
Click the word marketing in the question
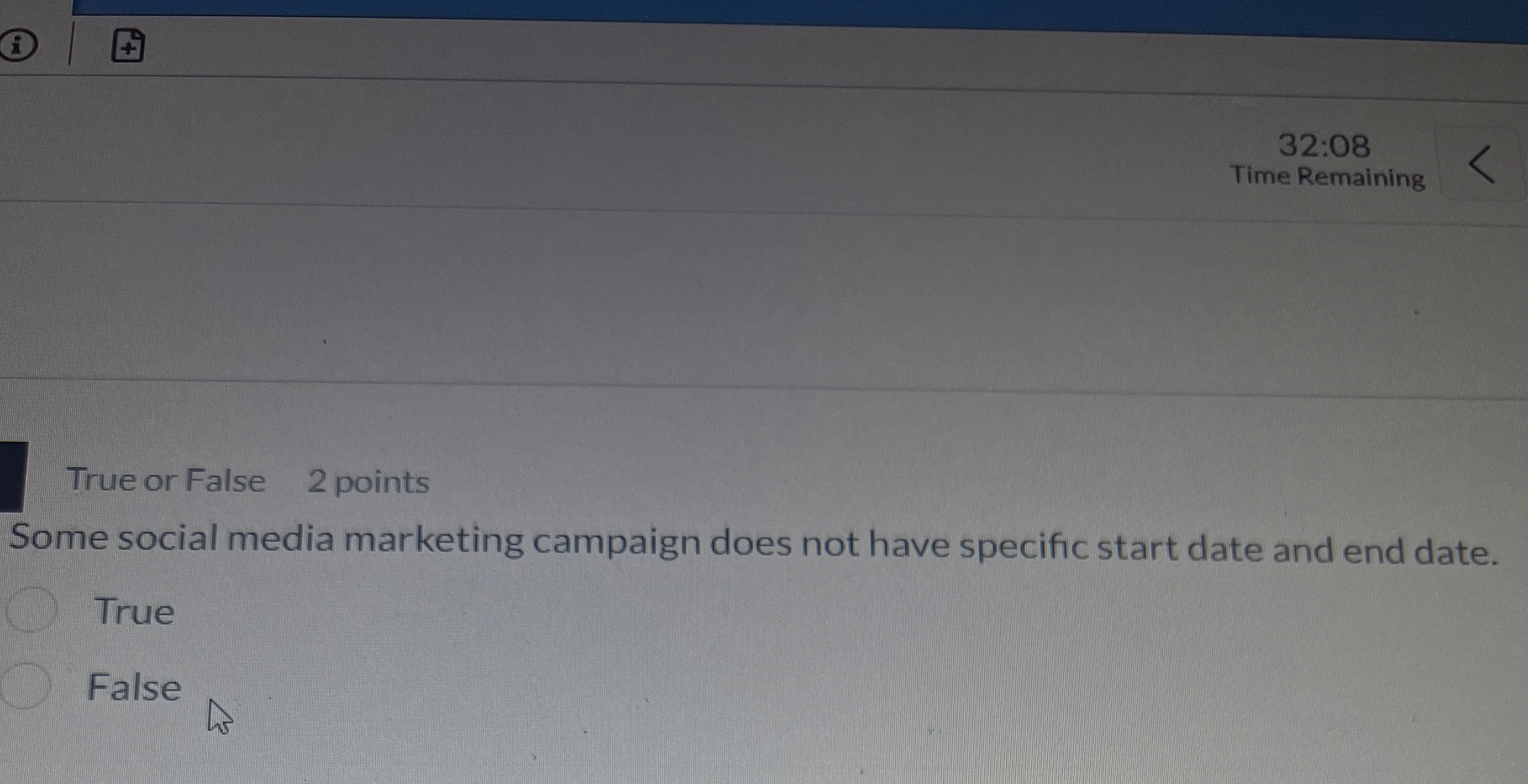tap(434, 540)
